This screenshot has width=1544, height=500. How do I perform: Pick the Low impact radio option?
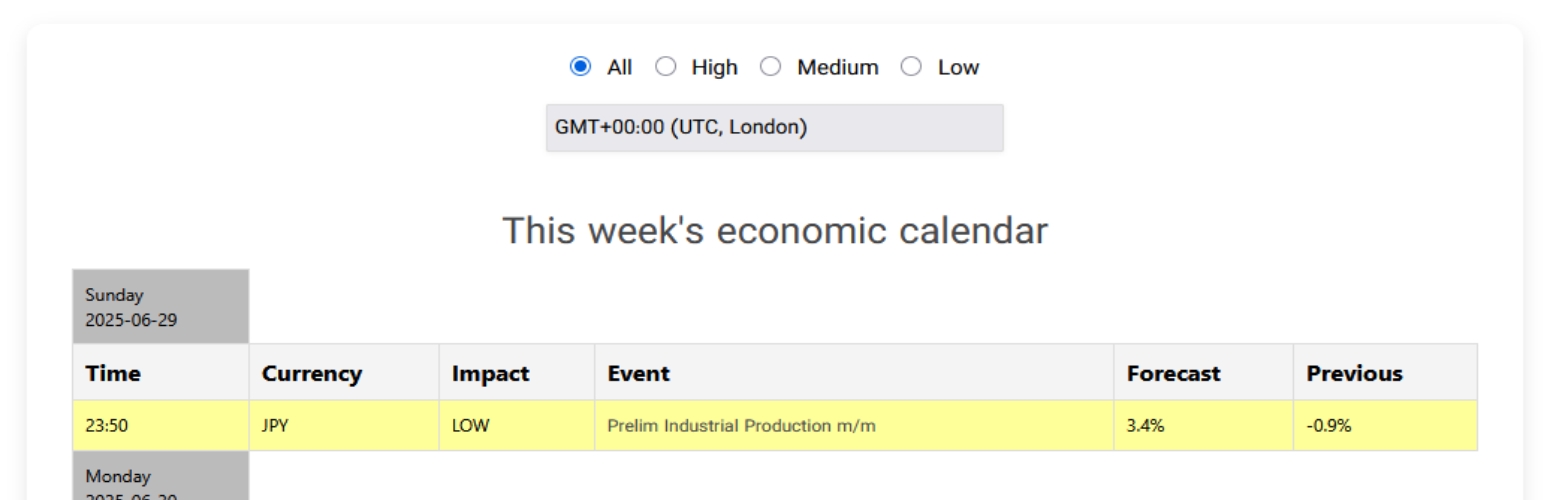coord(911,67)
